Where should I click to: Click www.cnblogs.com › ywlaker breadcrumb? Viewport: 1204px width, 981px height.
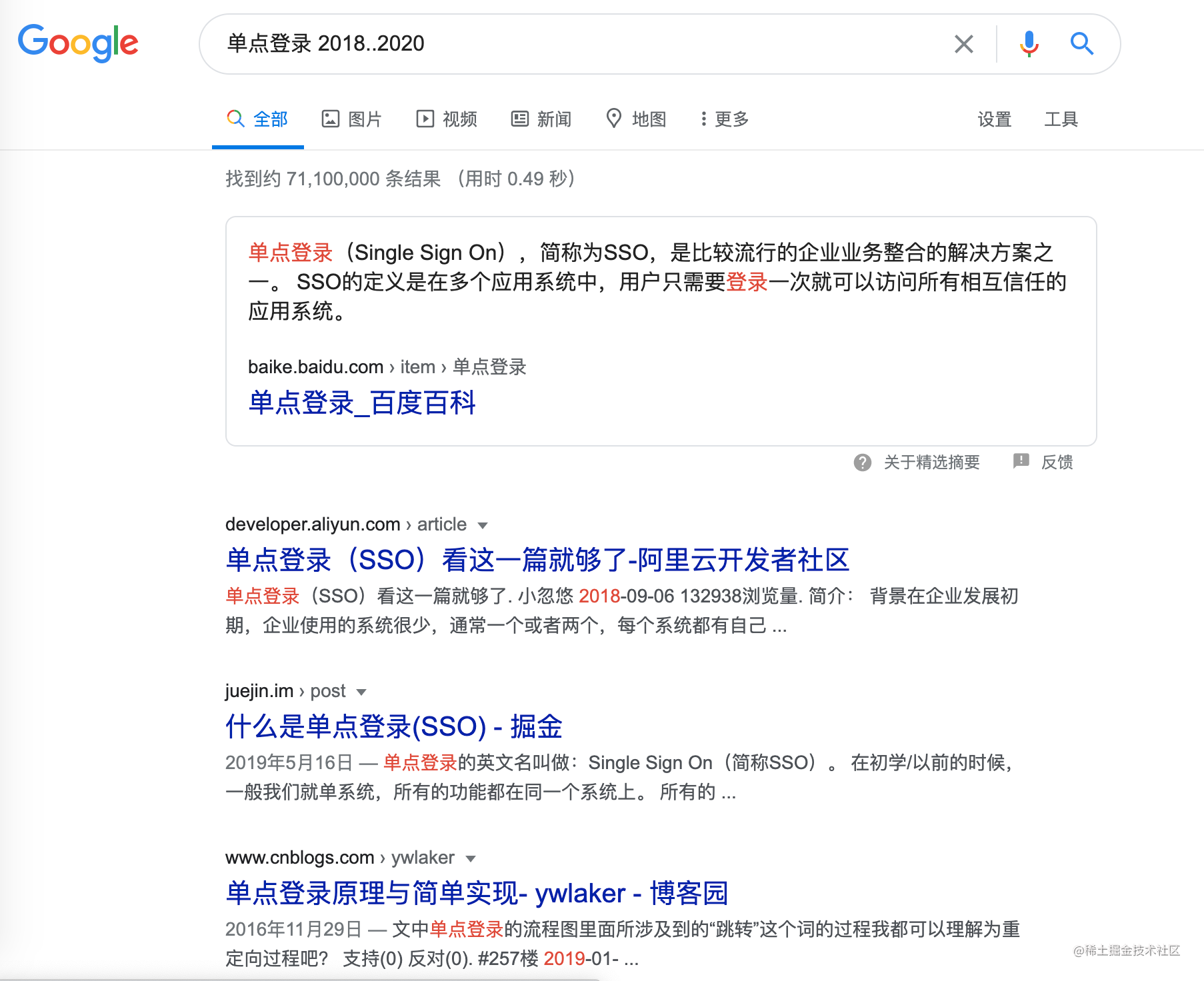tap(340, 858)
